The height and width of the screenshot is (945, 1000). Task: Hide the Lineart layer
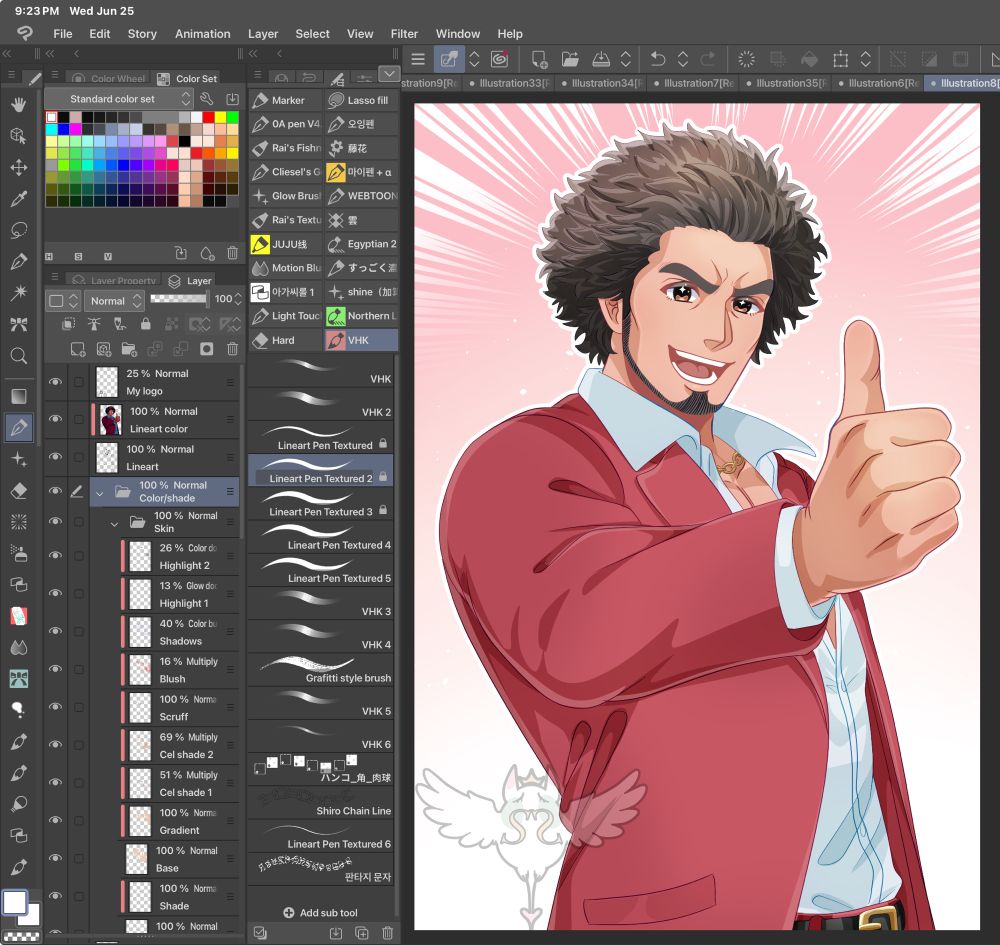tap(55, 457)
